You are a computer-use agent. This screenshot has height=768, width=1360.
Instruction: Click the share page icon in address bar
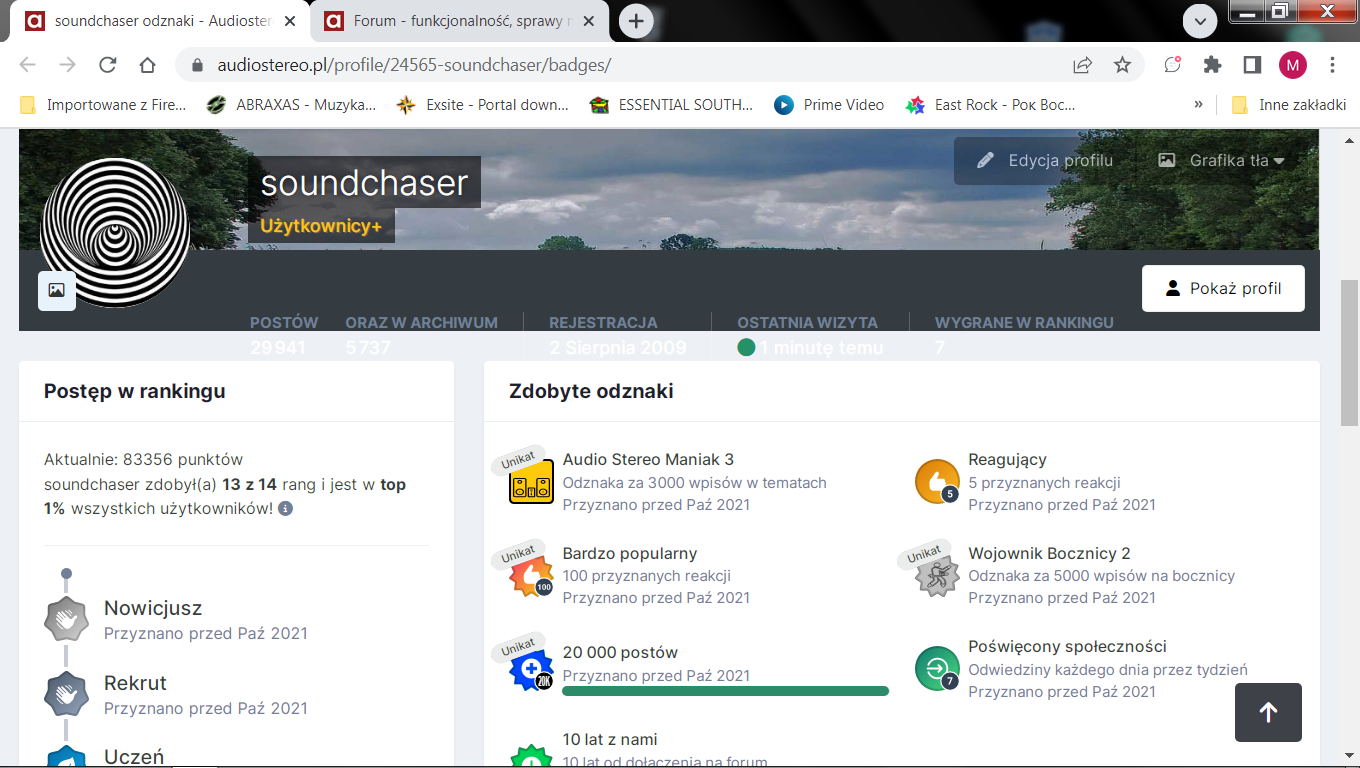point(1082,65)
